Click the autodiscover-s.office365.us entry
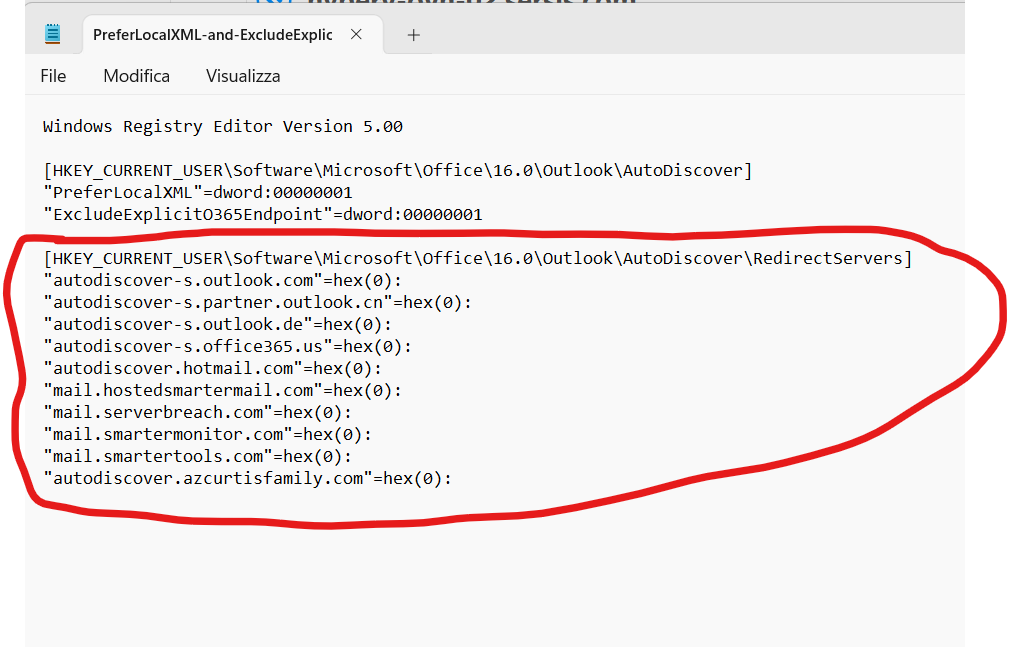Image resolution: width=1009 pixels, height=647 pixels. (x=227, y=347)
